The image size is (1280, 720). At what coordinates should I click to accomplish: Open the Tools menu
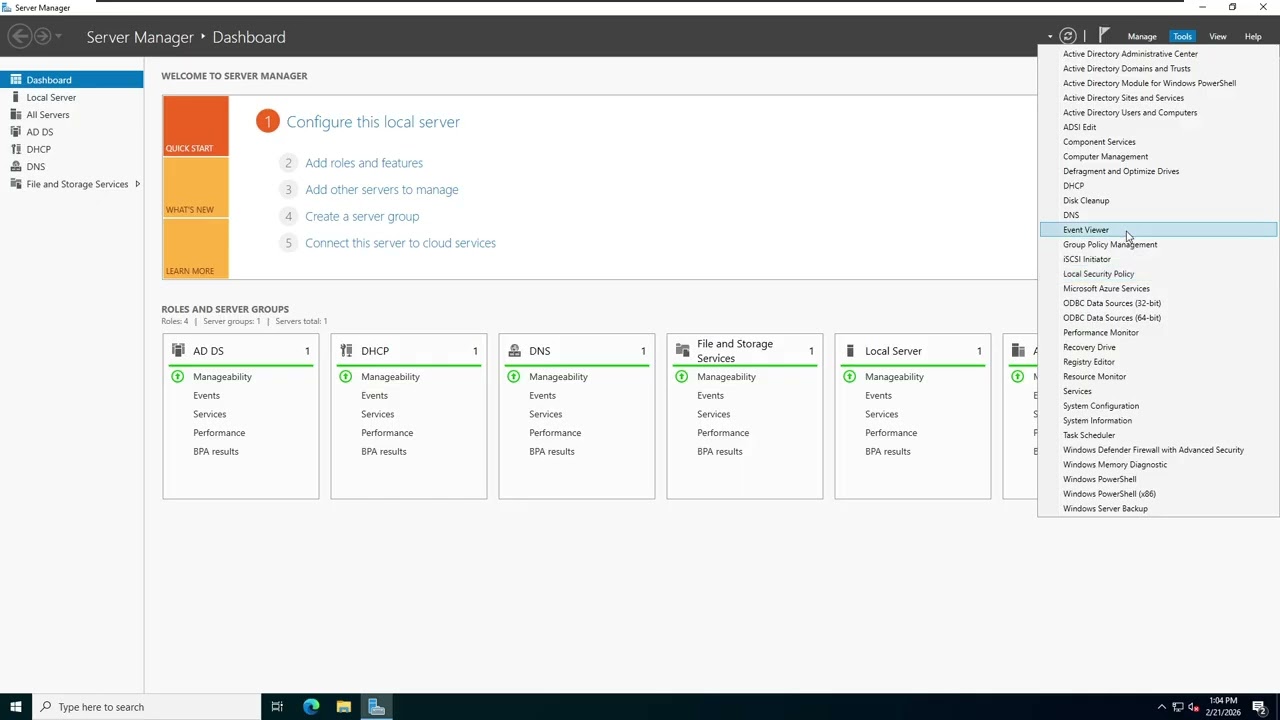(x=1183, y=37)
